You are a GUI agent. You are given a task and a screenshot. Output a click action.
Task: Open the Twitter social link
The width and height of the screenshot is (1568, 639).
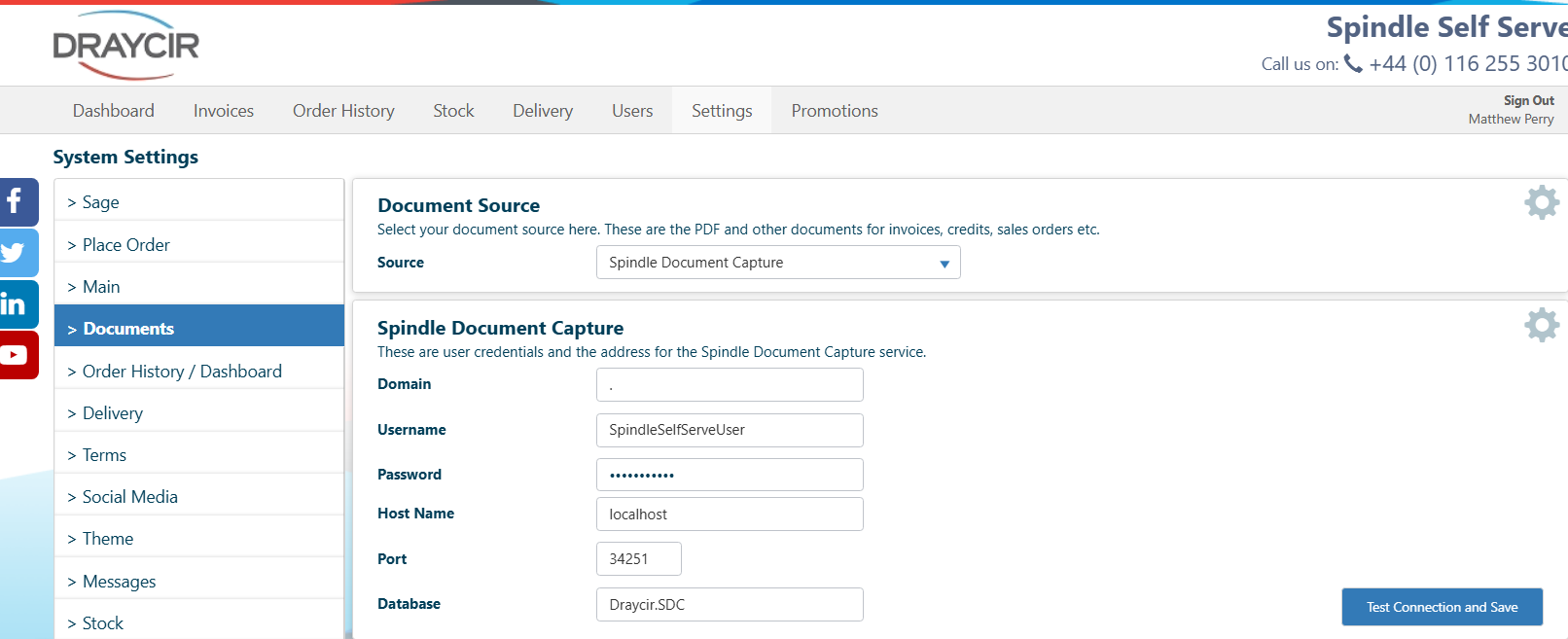pyautogui.click(x=18, y=253)
